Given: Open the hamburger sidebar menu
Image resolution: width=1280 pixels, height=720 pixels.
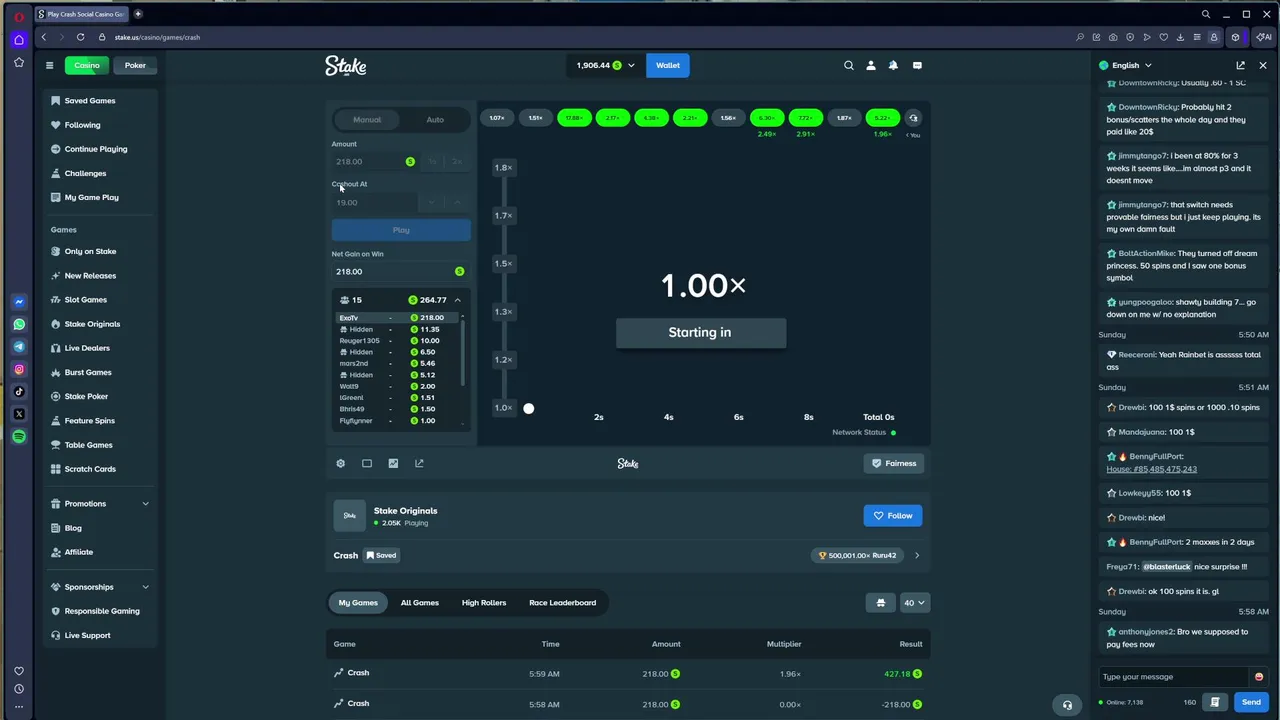Looking at the screenshot, I should pyautogui.click(x=49, y=65).
